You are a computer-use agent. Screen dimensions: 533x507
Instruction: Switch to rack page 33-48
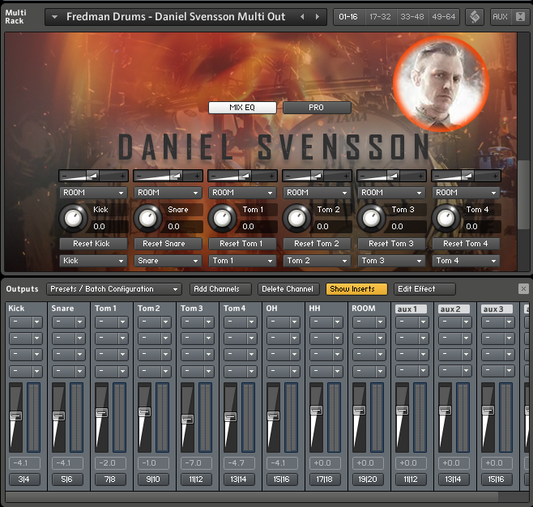click(412, 17)
